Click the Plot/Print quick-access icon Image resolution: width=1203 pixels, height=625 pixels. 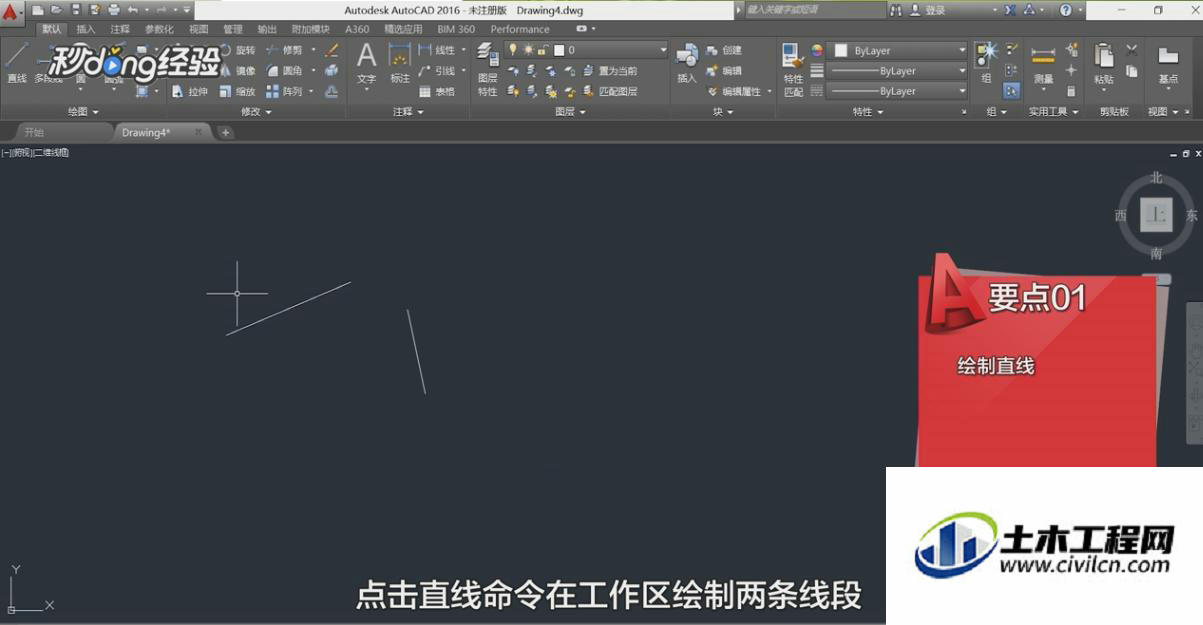click(114, 10)
